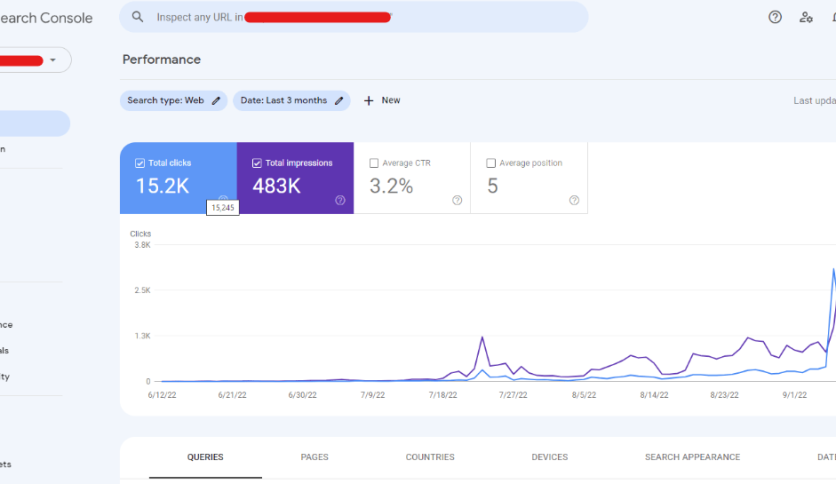The width and height of the screenshot is (836, 484).
Task: Add a New filter
Action: pos(382,101)
